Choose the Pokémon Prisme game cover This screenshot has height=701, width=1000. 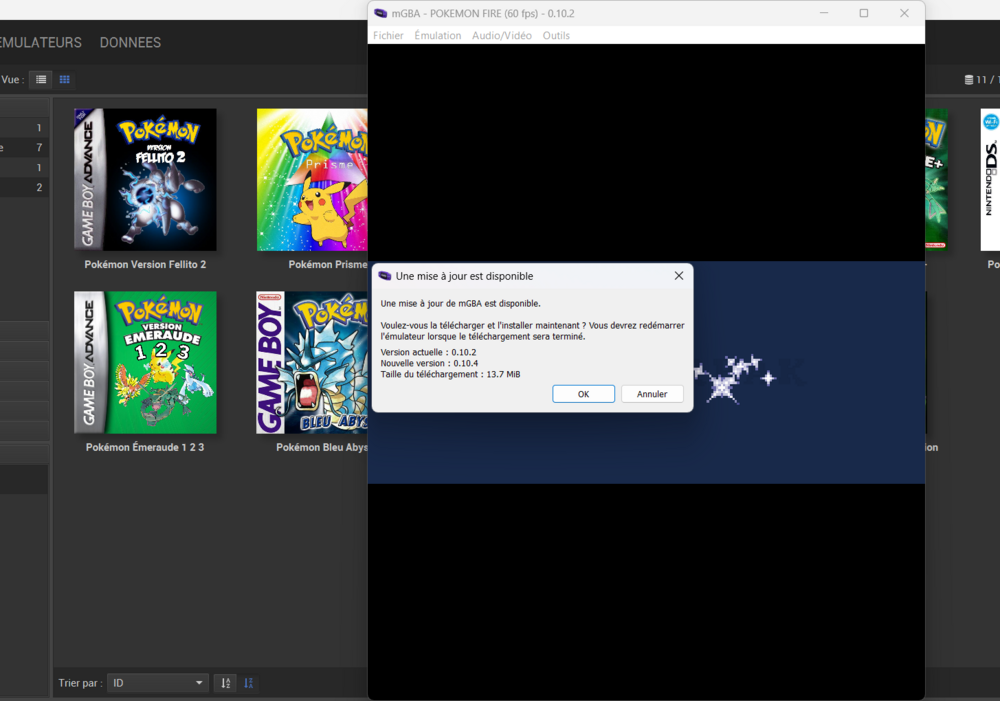(312, 179)
